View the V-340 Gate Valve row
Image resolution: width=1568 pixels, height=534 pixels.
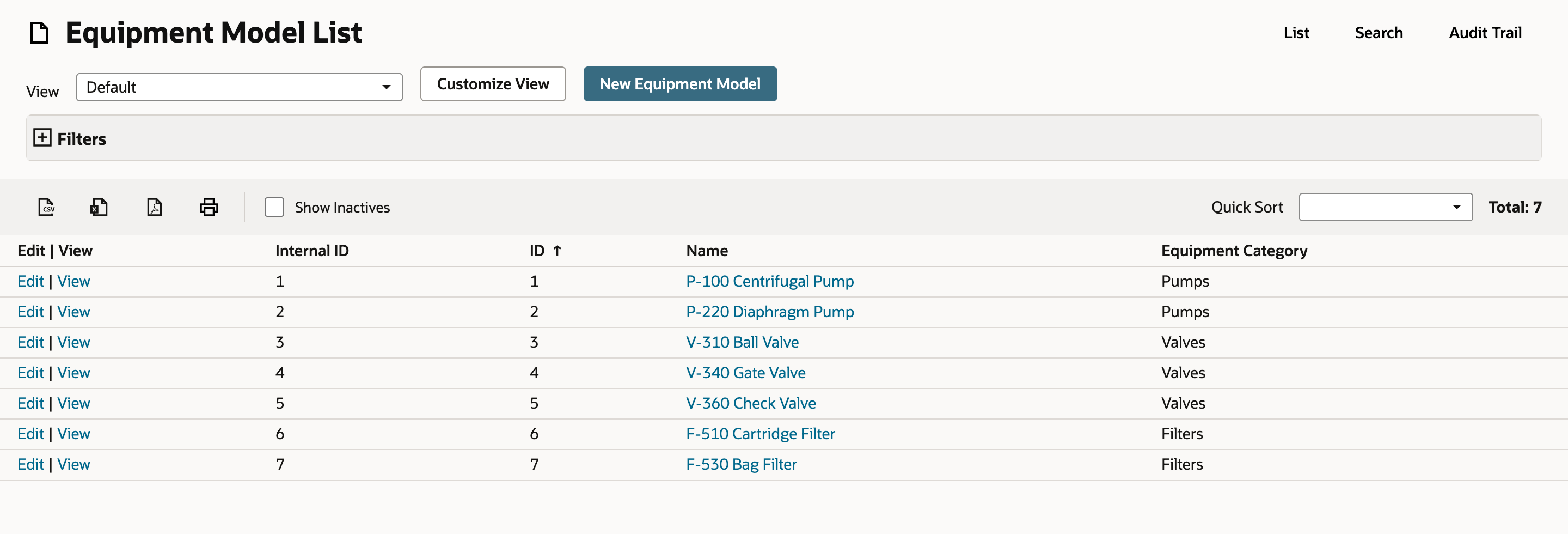(73, 373)
